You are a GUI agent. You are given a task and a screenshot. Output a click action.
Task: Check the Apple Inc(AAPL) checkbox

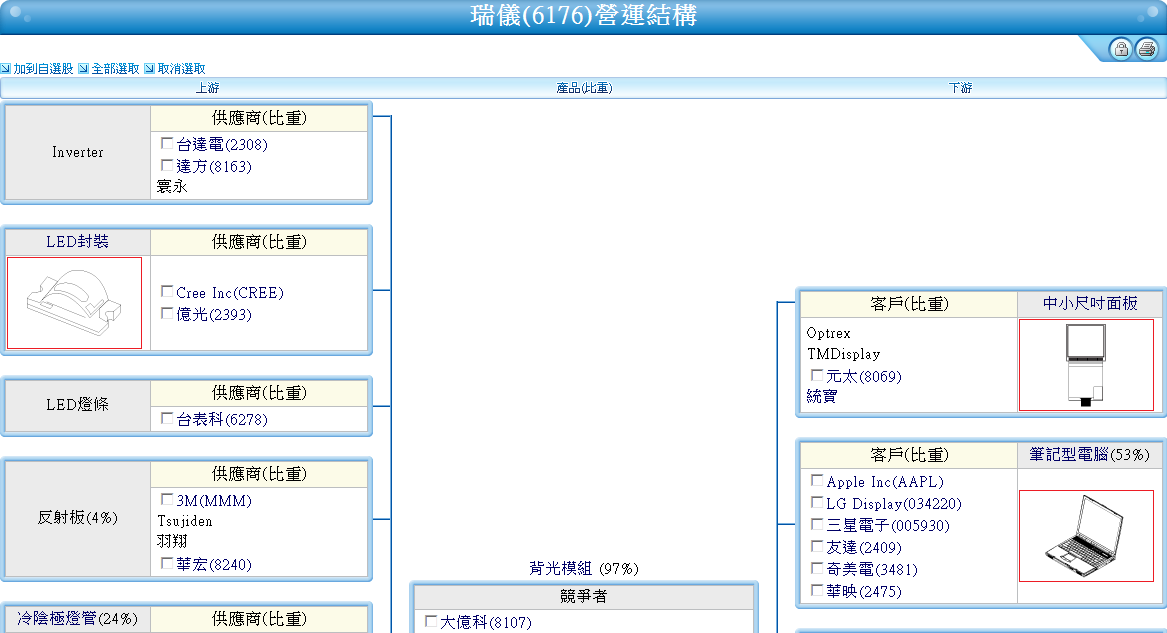click(817, 481)
